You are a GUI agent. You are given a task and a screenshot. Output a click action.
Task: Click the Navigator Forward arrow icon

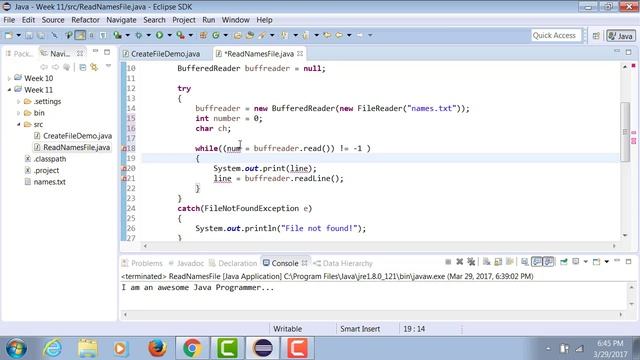(x=55, y=67)
